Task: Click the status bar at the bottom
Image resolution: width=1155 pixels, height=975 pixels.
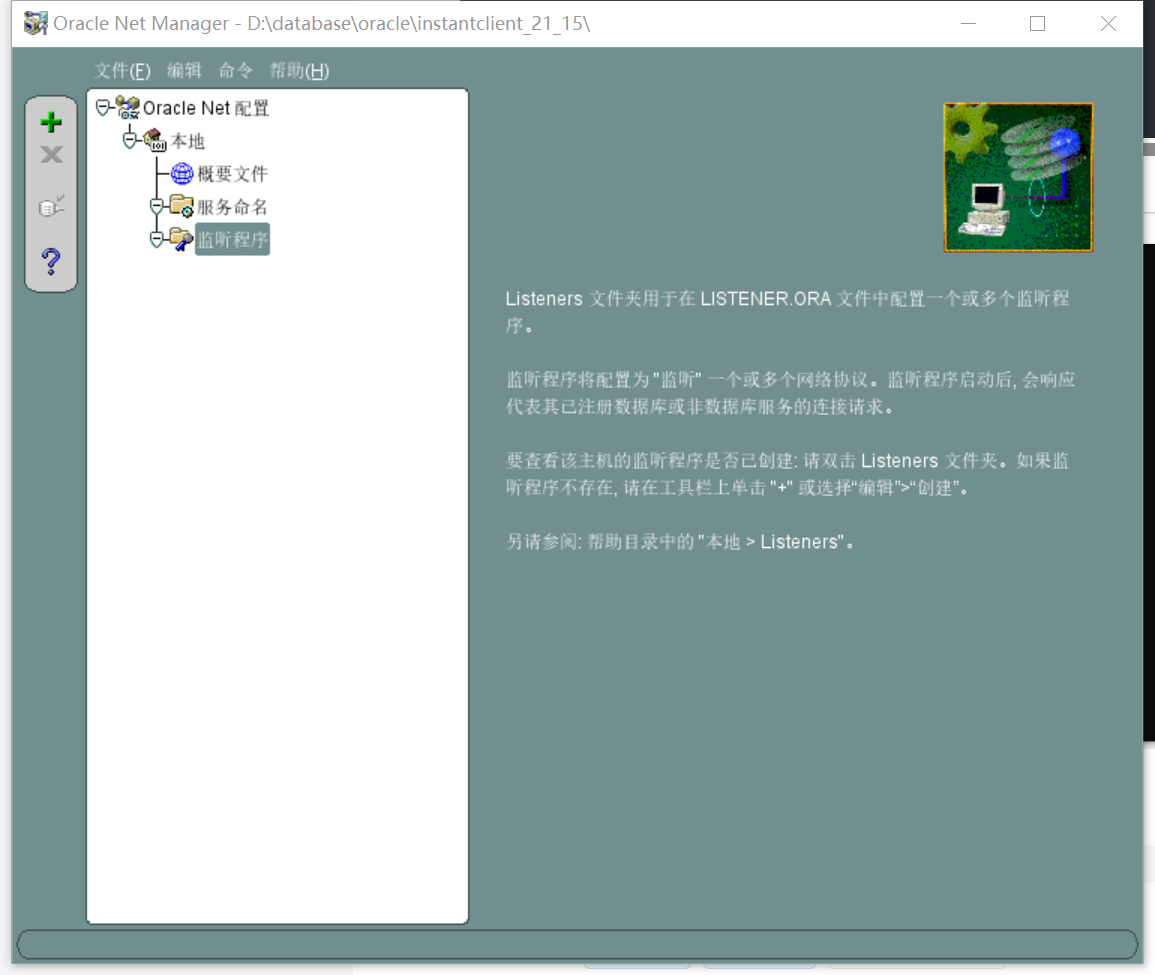Action: coord(578,945)
